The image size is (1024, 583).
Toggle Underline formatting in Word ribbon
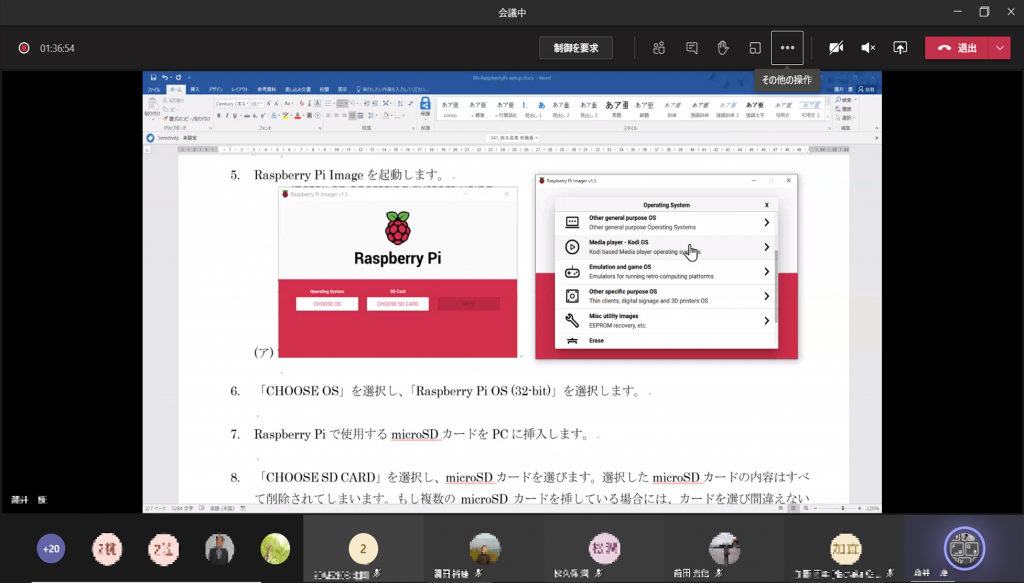(x=235, y=116)
